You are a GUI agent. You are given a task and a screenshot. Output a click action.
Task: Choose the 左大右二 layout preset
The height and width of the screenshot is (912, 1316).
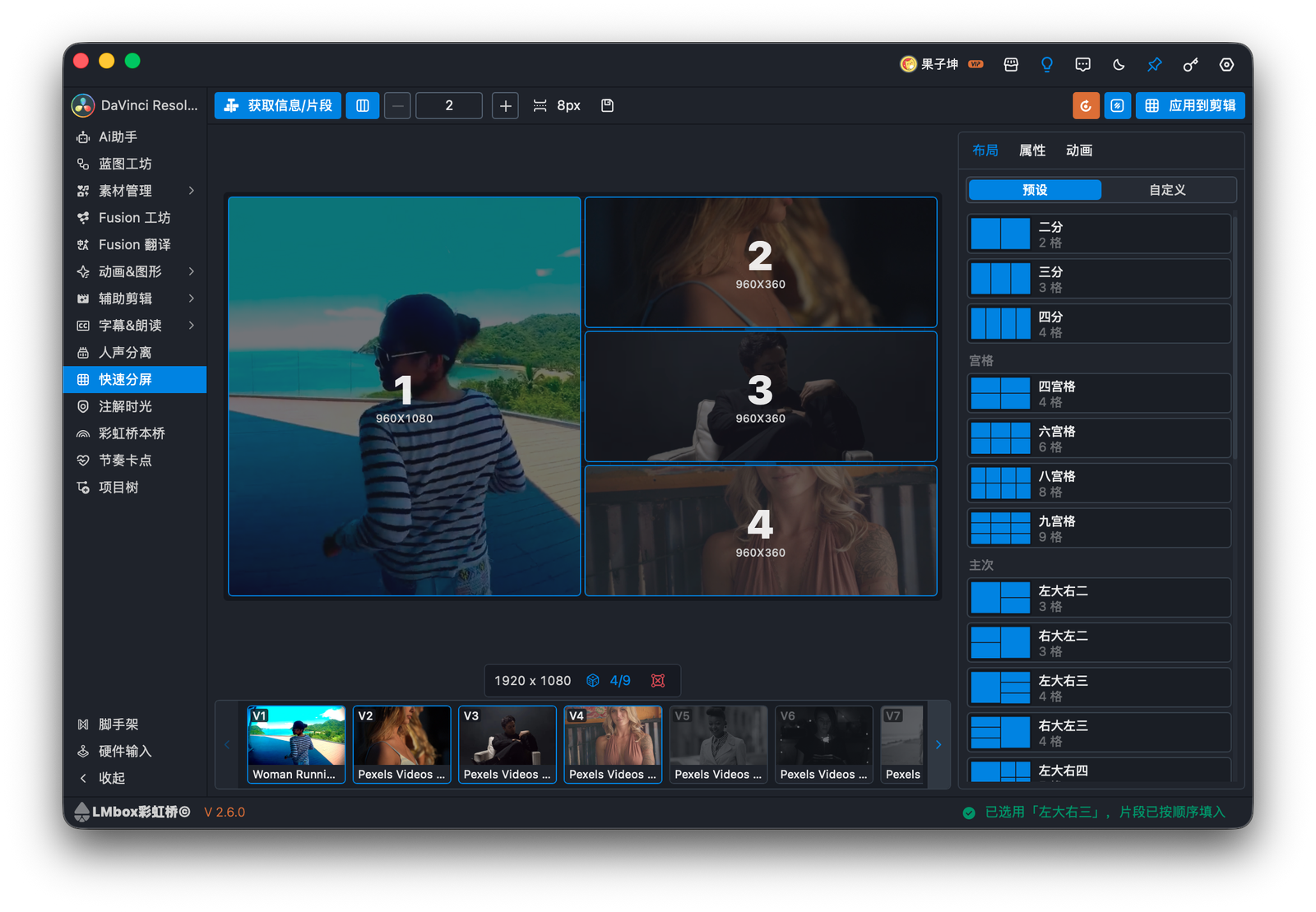pyautogui.click(x=1099, y=598)
